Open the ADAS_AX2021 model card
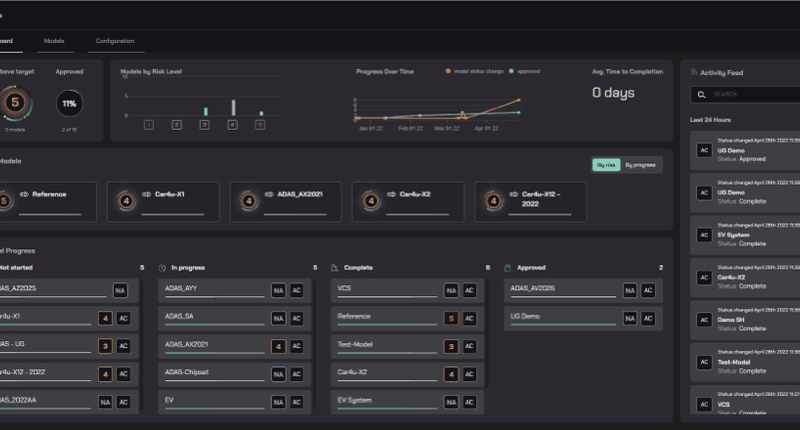Image resolution: width=800 pixels, height=430 pixels. click(285, 201)
